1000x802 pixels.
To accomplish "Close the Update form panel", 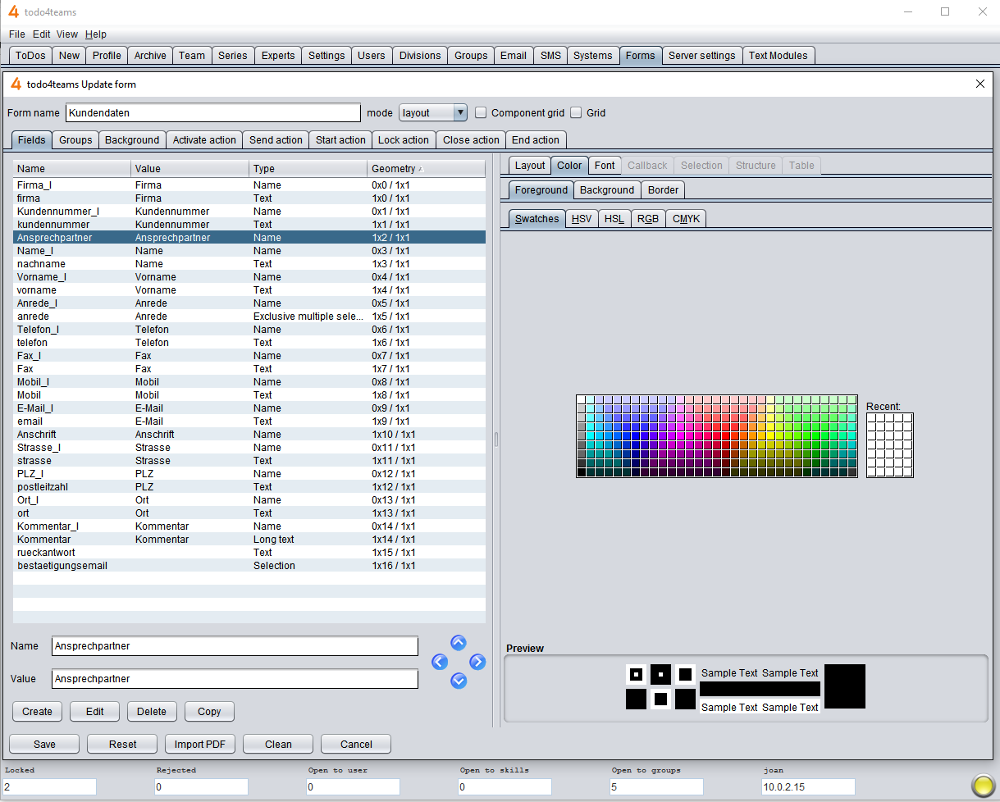I will coord(980,84).
